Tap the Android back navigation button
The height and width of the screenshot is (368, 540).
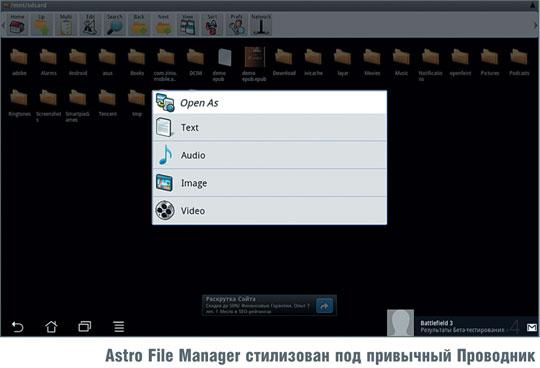tap(18, 326)
